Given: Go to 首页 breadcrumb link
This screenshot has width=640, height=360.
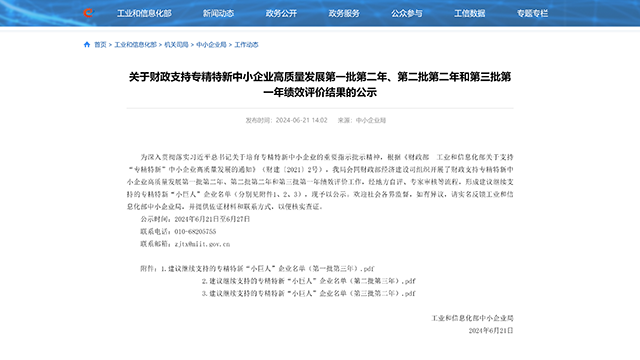Looking at the screenshot, I should (100, 45).
